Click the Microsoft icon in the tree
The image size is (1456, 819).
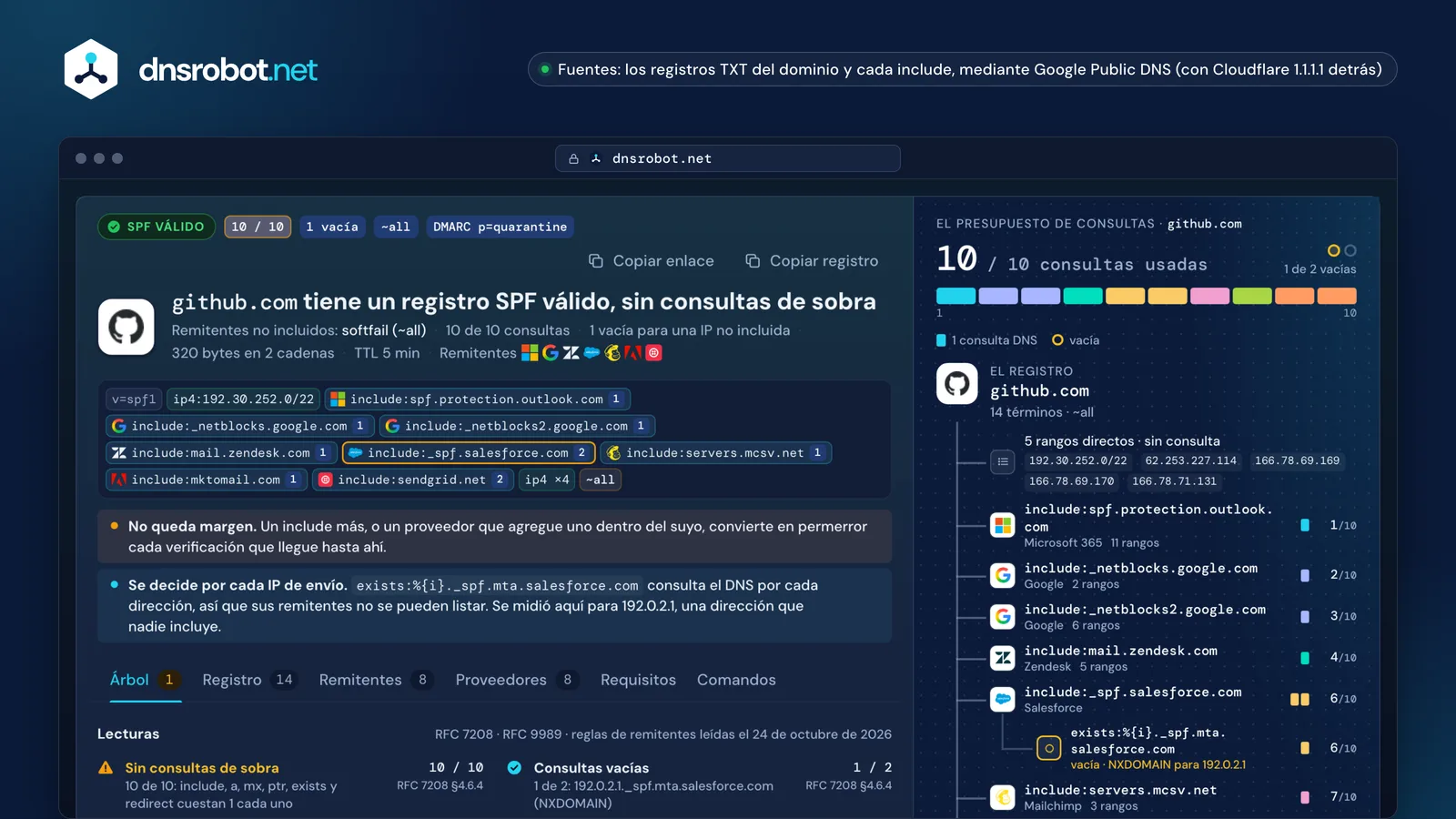tap(1003, 525)
